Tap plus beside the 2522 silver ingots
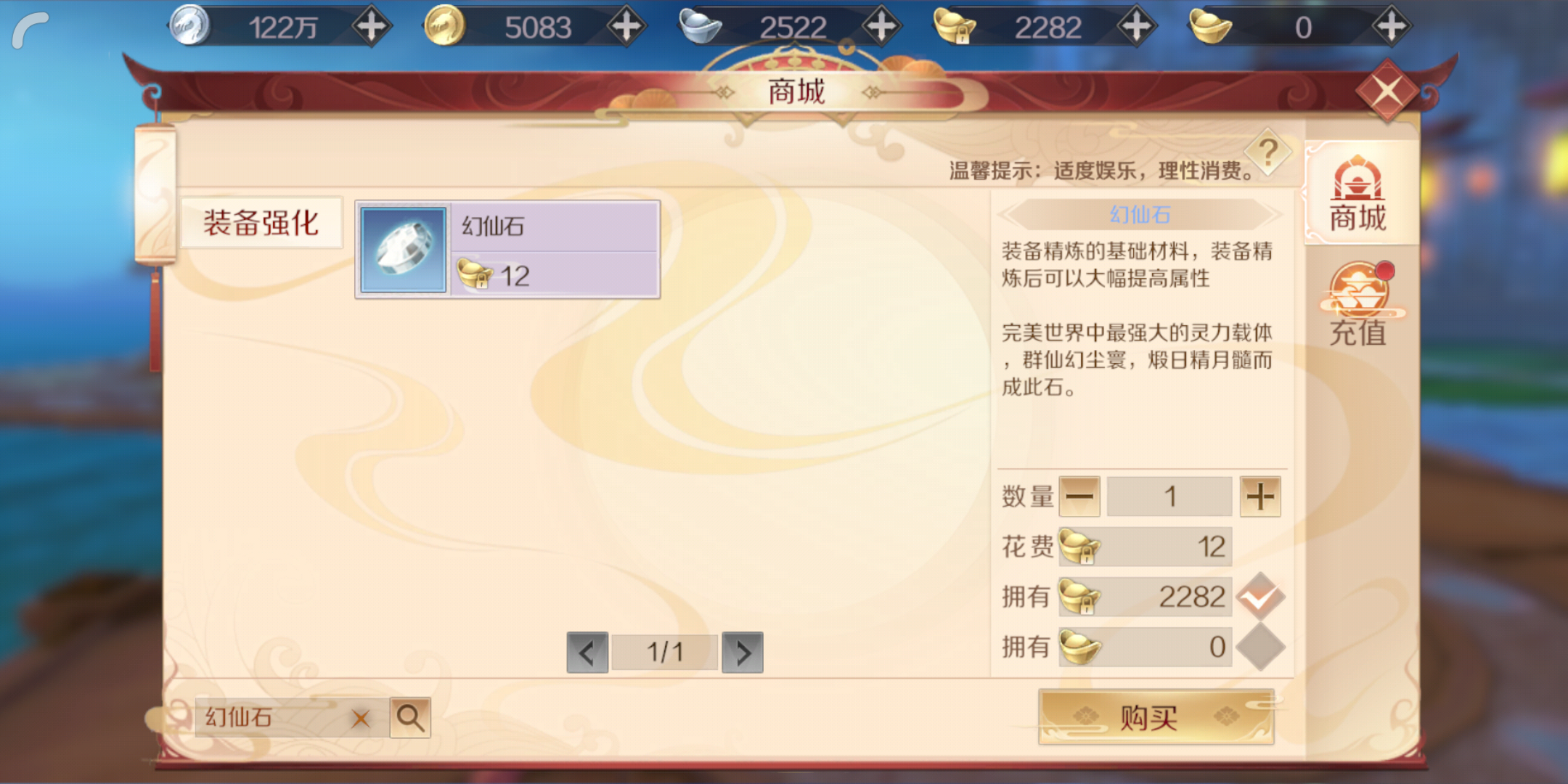The width and height of the screenshot is (1568, 784). (881, 27)
